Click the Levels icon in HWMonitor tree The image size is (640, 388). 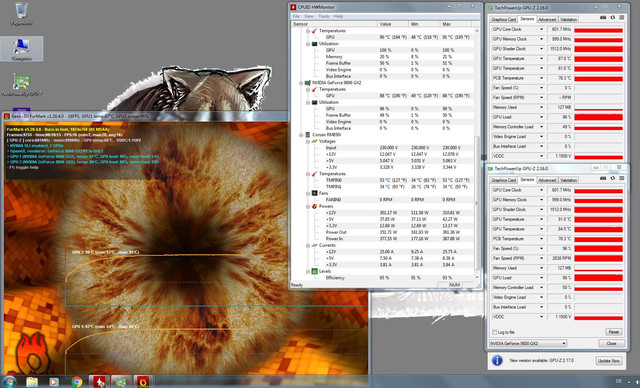[x=314, y=271]
